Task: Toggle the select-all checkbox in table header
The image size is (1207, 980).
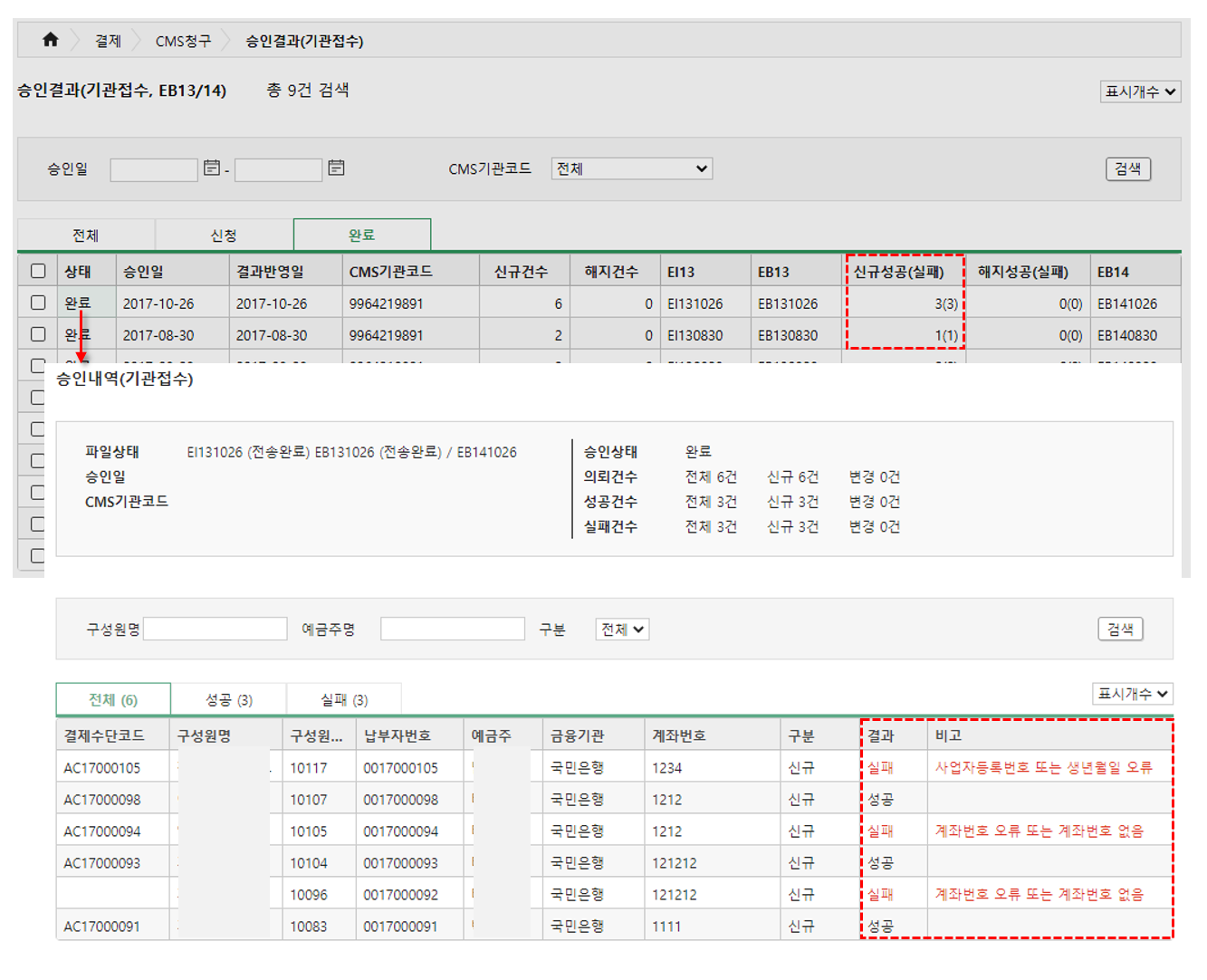Action: pyautogui.click(x=38, y=271)
